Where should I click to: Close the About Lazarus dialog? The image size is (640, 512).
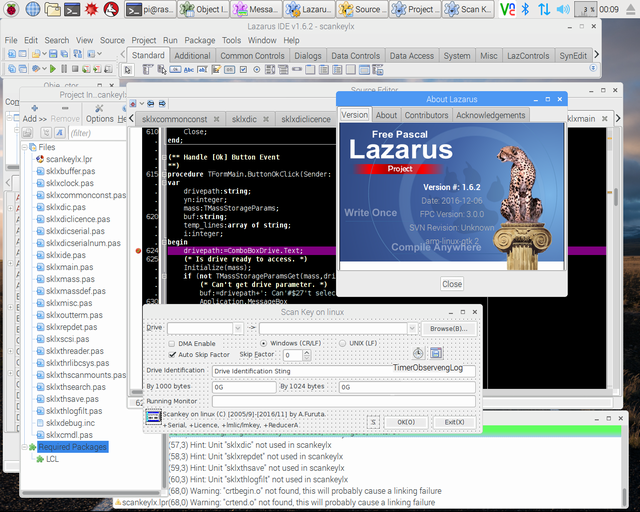point(452,284)
